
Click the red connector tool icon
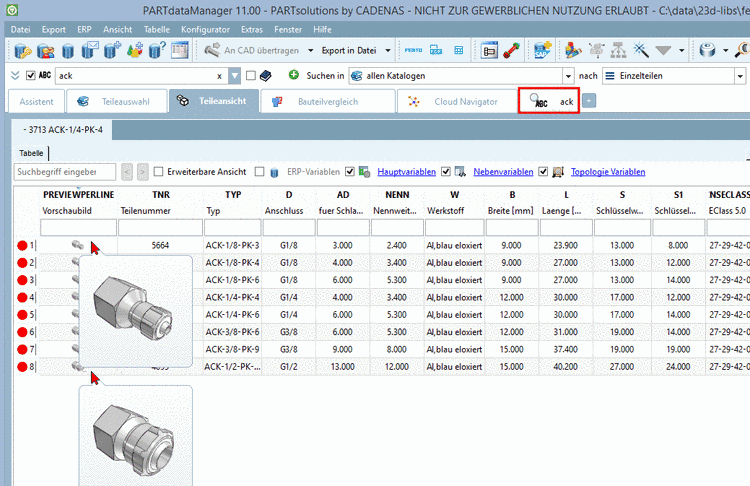click(511, 49)
